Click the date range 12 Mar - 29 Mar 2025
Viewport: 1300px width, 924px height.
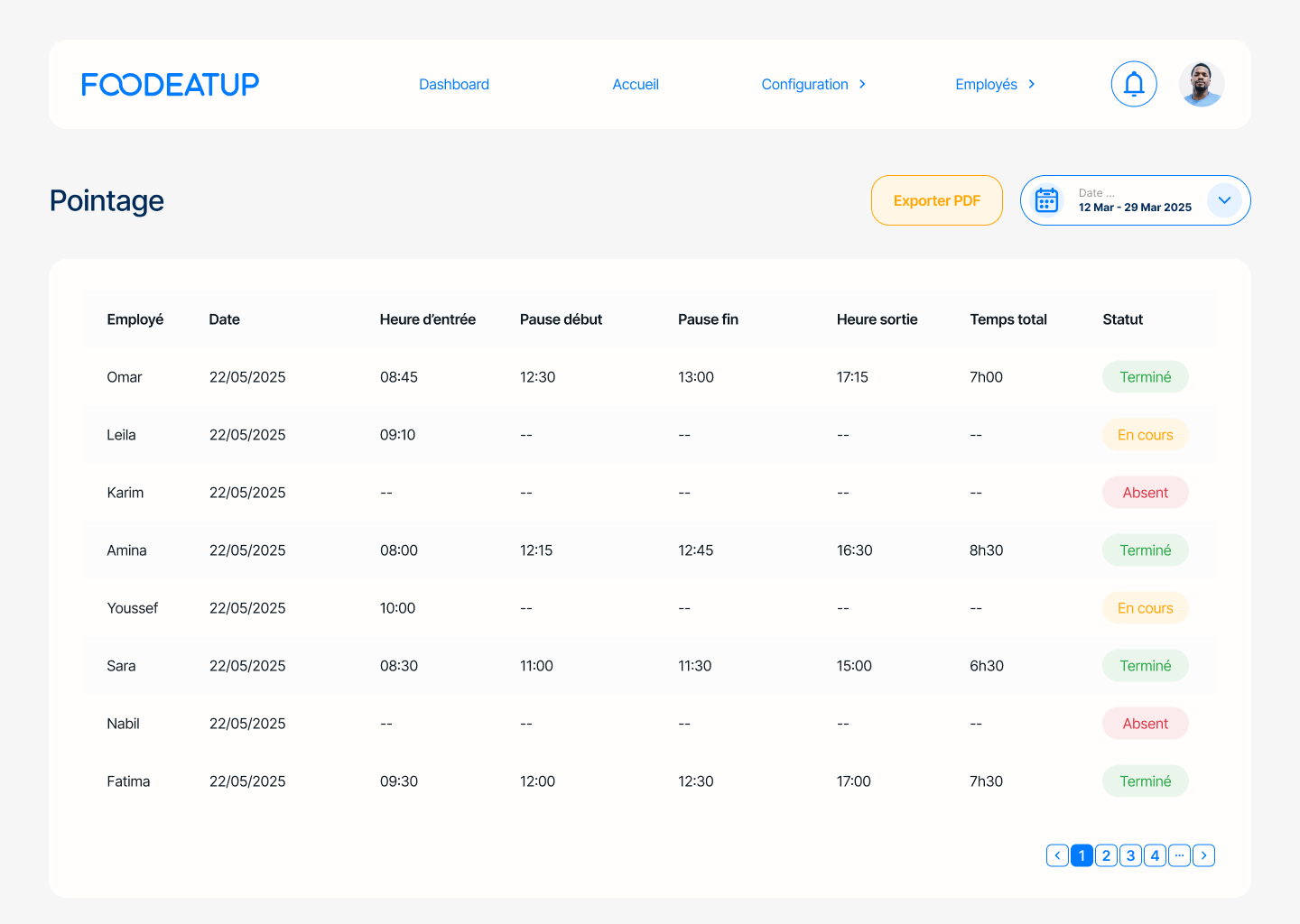point(1135,208)
